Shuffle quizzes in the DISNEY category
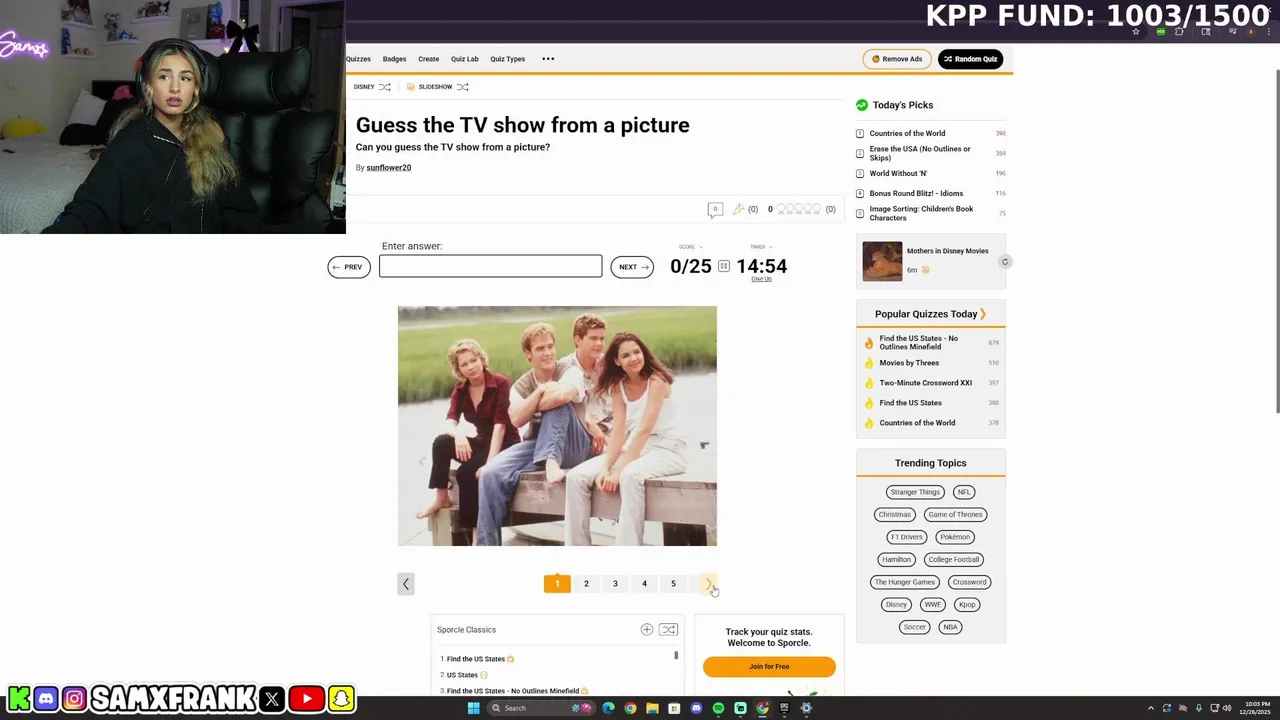The width and height of the screenshot is (1280, 720). 384,87
